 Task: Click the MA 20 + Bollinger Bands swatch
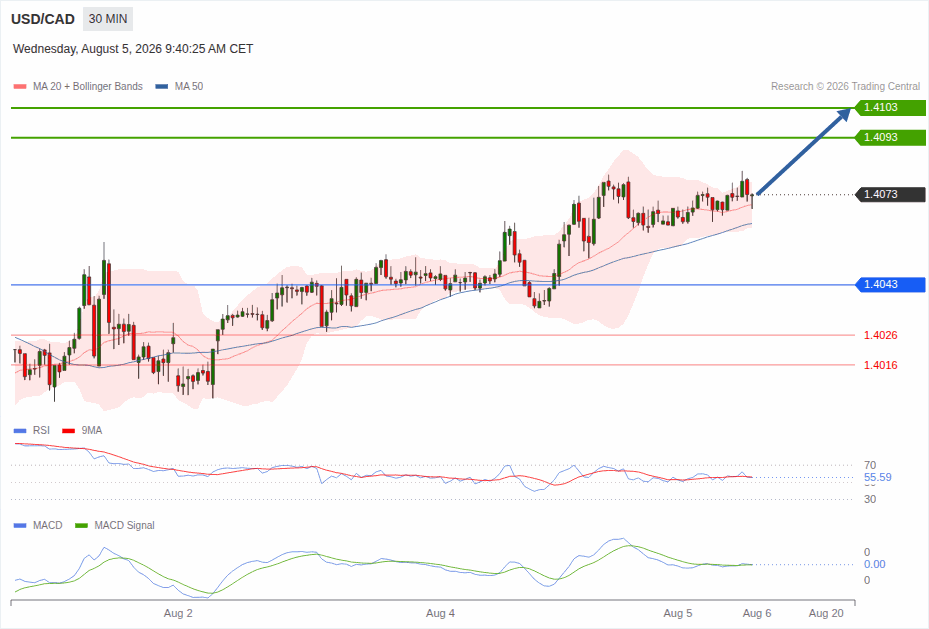pyautogui.click(x=20, y=86)
